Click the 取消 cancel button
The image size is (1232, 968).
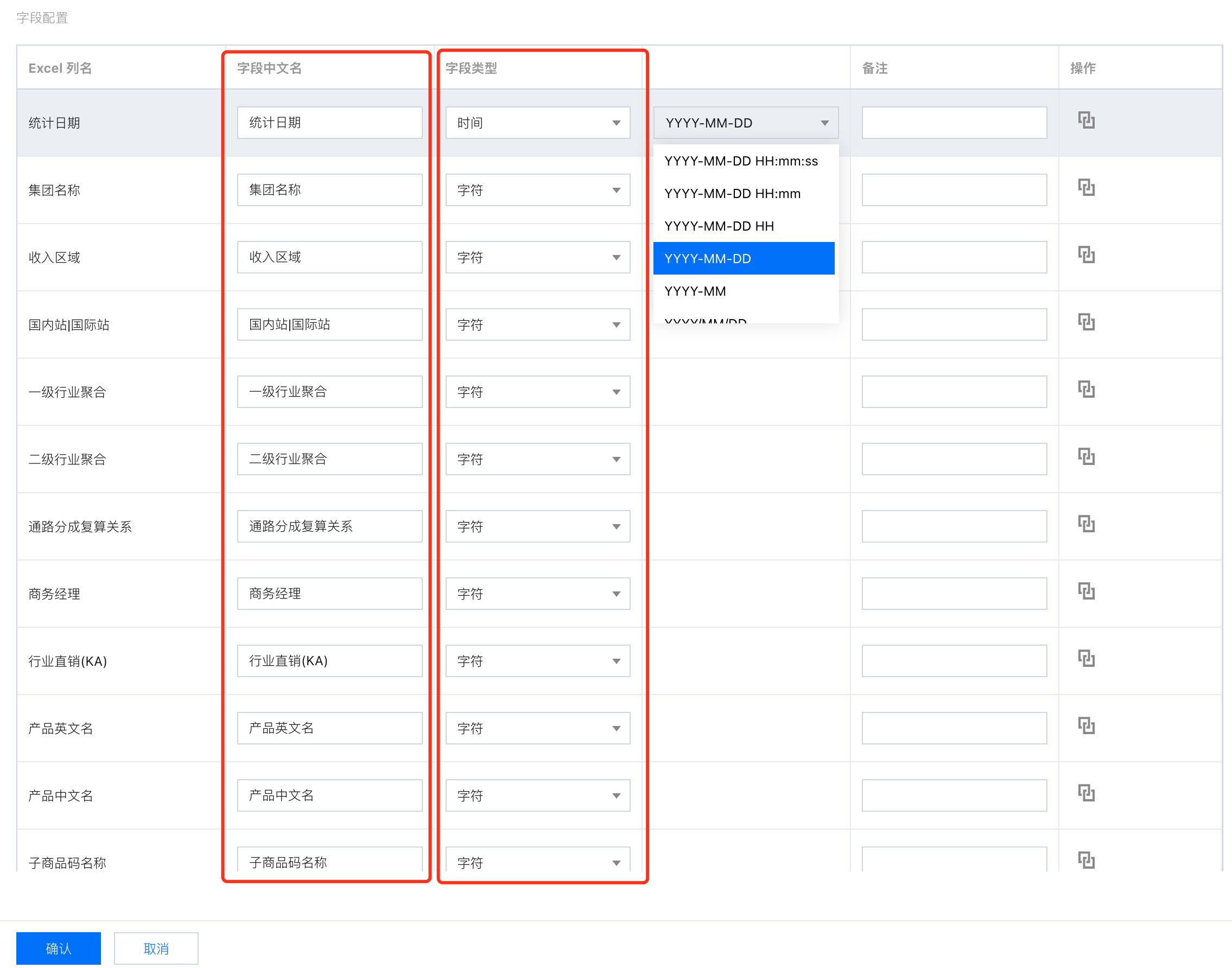156,948
